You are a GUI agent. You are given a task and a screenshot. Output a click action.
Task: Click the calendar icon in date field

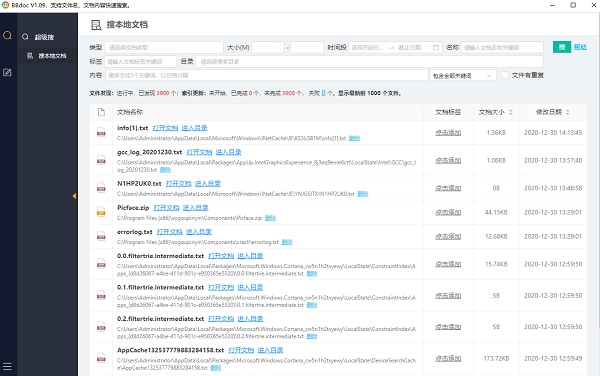pos(436,47)
